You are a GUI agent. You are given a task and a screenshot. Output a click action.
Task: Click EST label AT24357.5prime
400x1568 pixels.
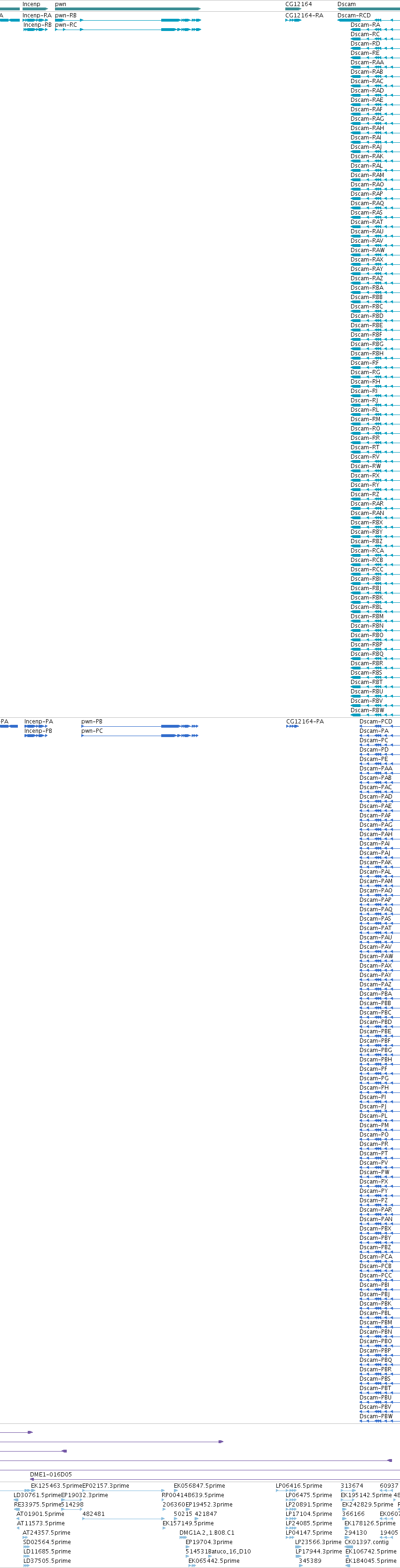point(47,1532)
